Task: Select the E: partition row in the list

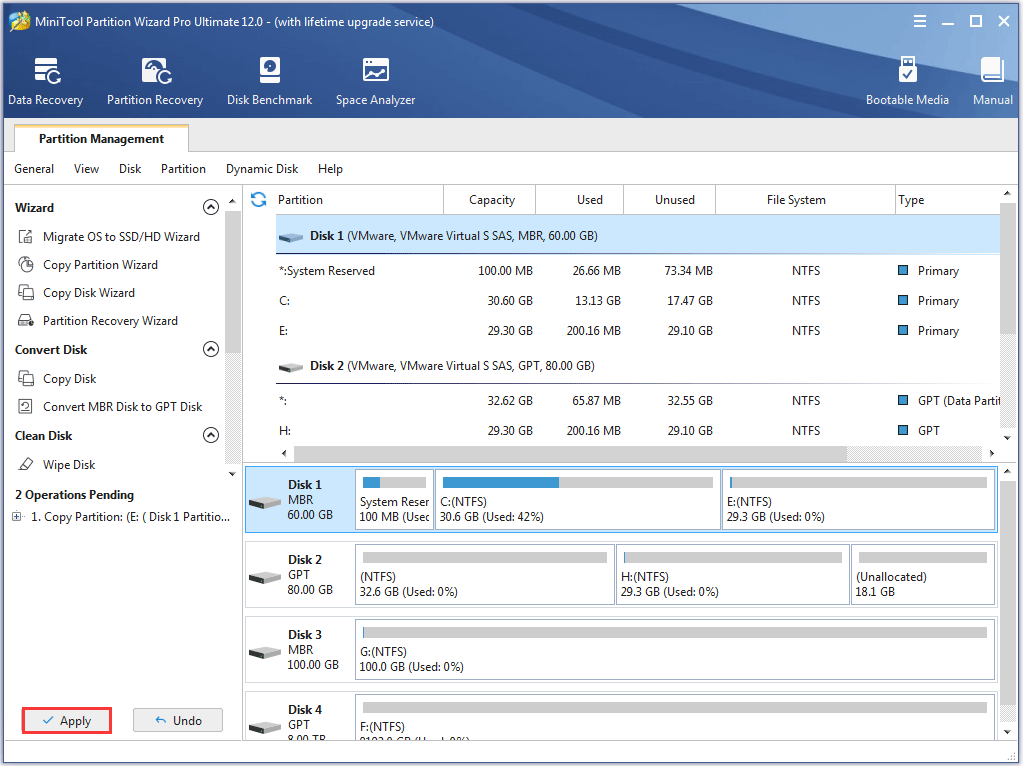Action: [x=638, y=331]
